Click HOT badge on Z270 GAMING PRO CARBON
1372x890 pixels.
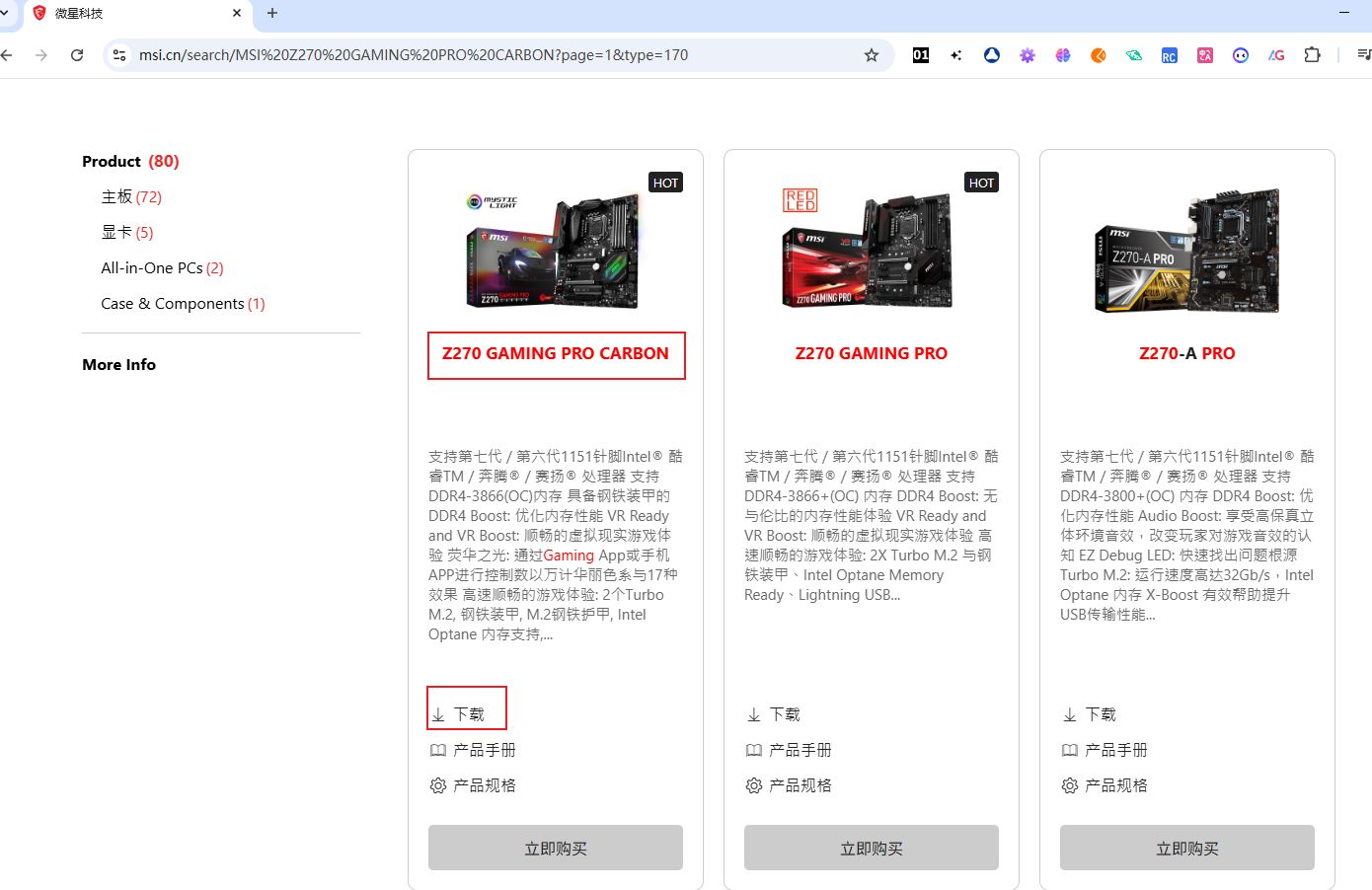tap(666, 183)
